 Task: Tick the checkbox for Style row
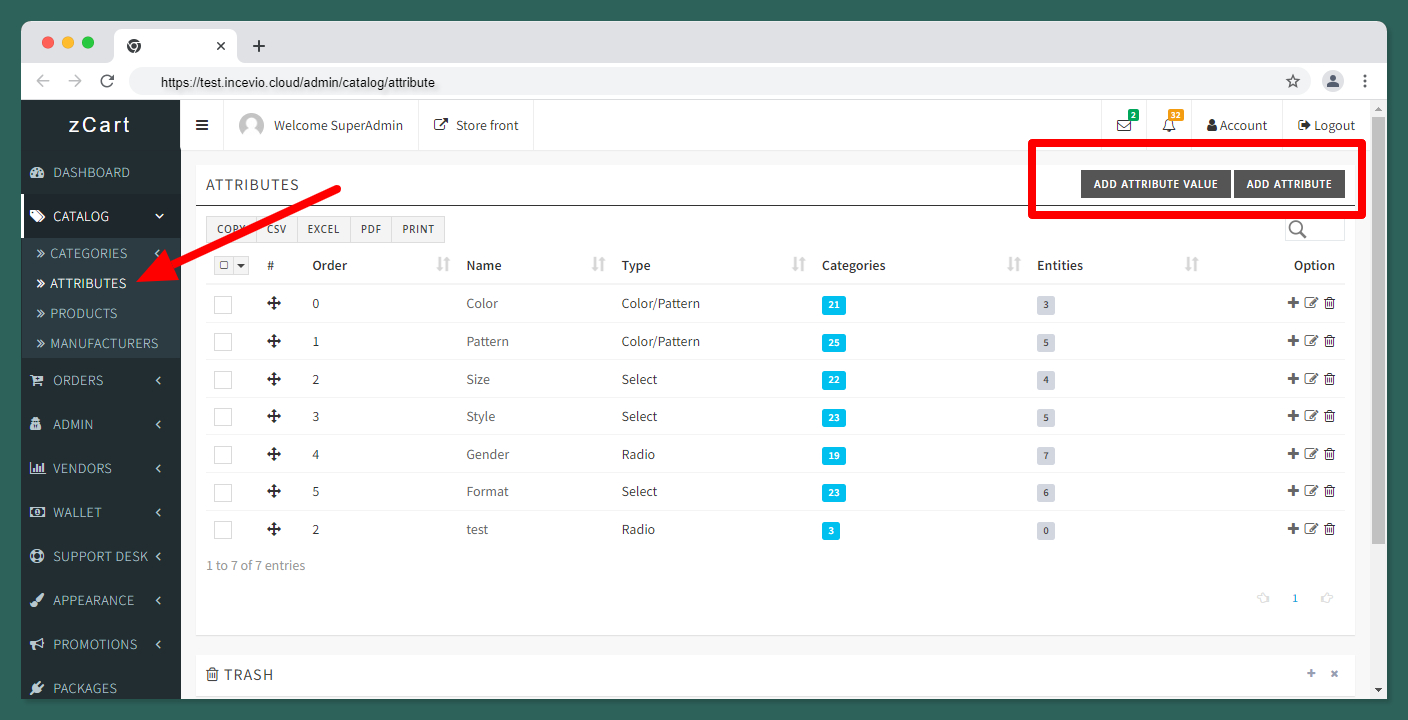pos(223,417)
